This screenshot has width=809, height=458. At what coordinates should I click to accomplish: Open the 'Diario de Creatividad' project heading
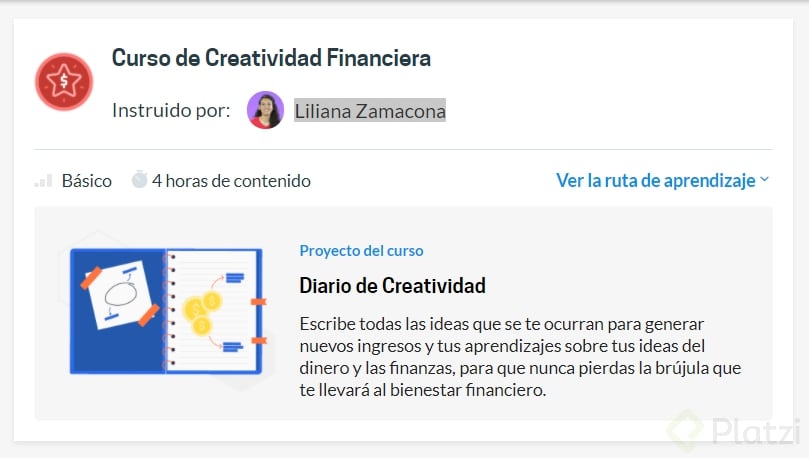392,285
